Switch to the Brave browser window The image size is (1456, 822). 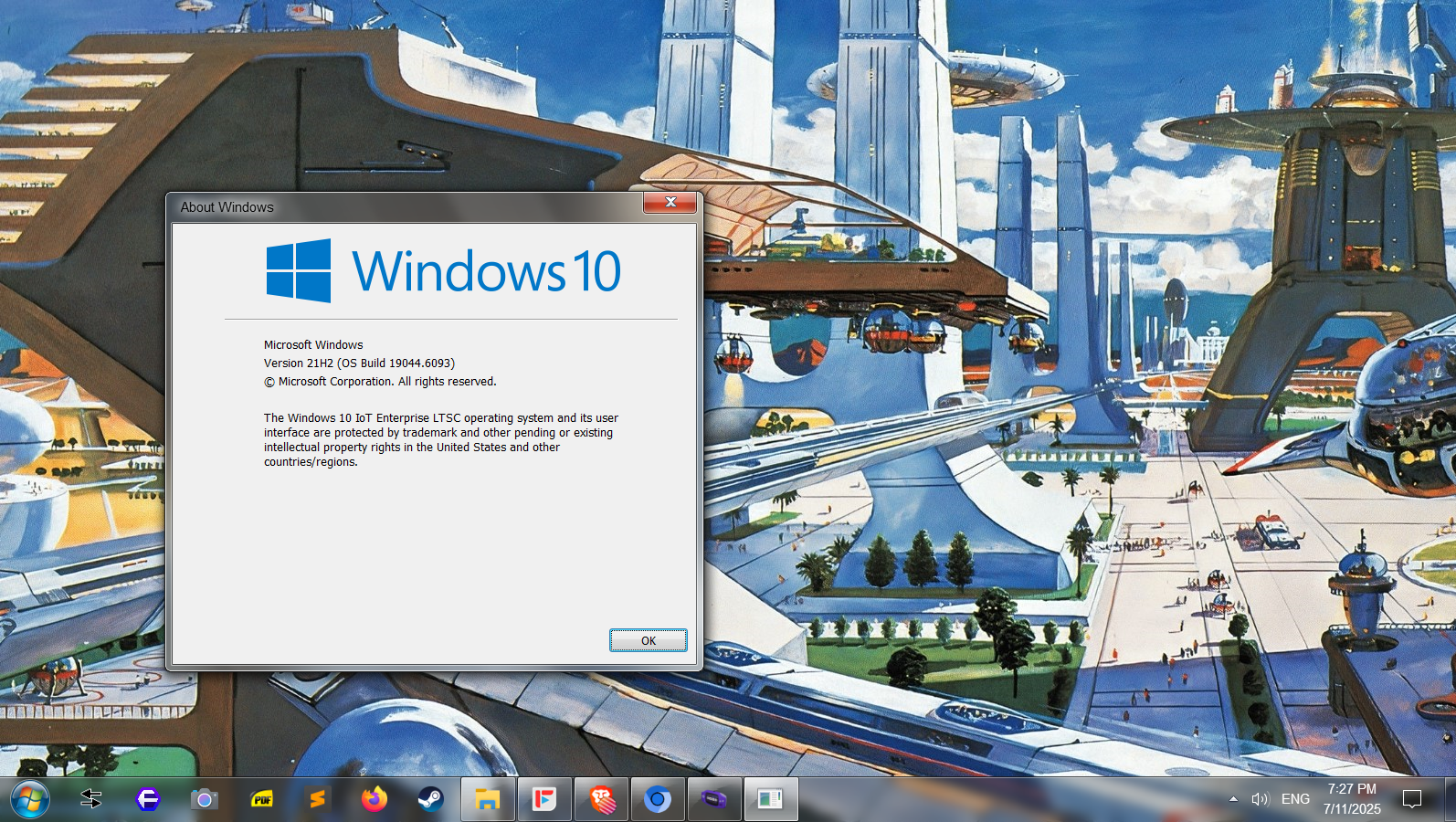click(x=601, y=799)
